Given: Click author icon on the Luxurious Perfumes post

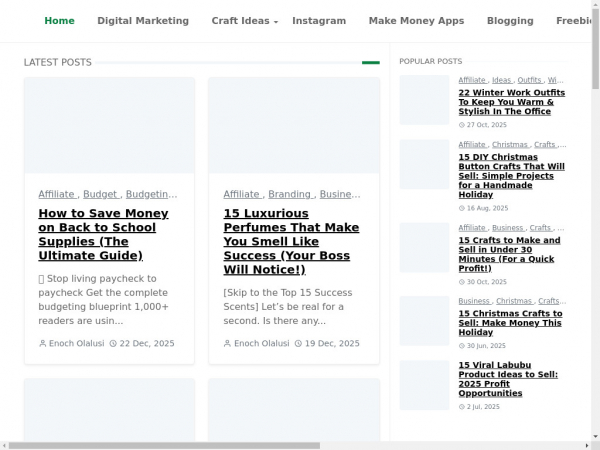Looking at the screenshot, I should (x=228, y=343).
